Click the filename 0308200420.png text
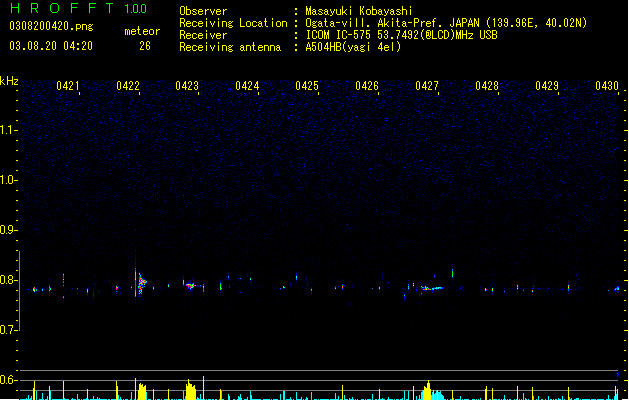 [51, 26]
